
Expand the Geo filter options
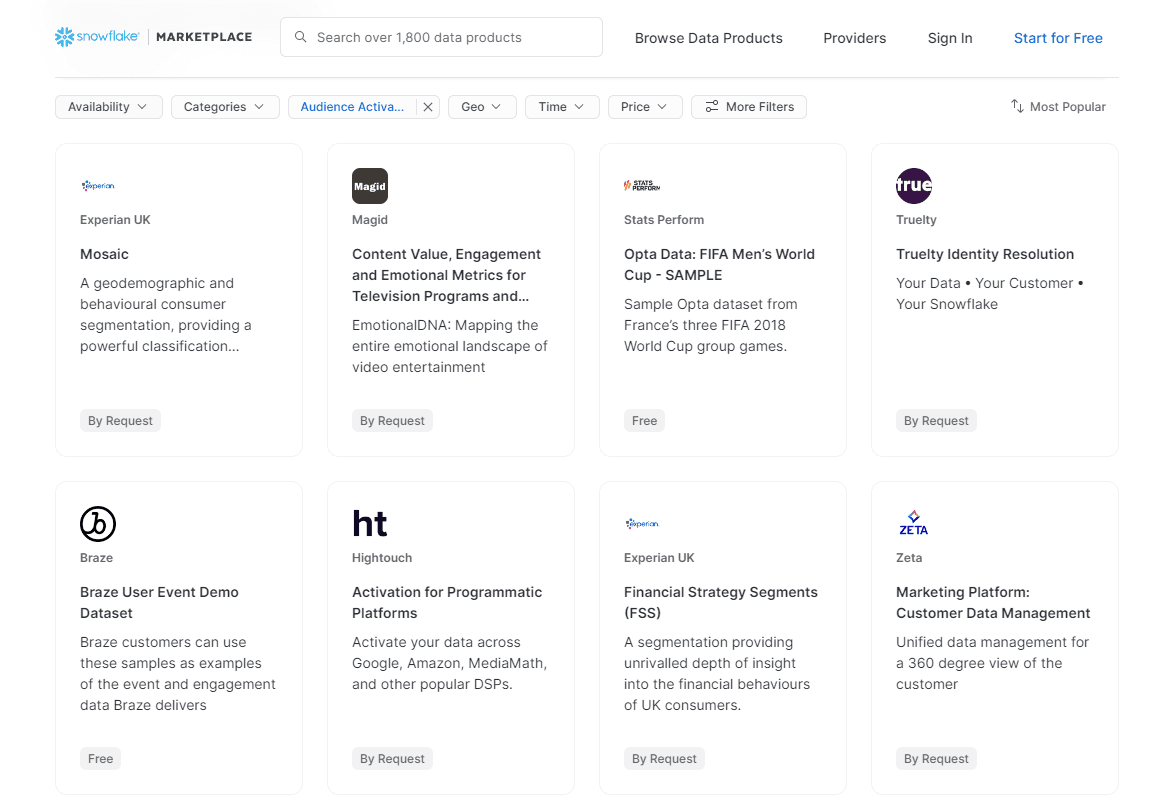click(x=482, y=106)
